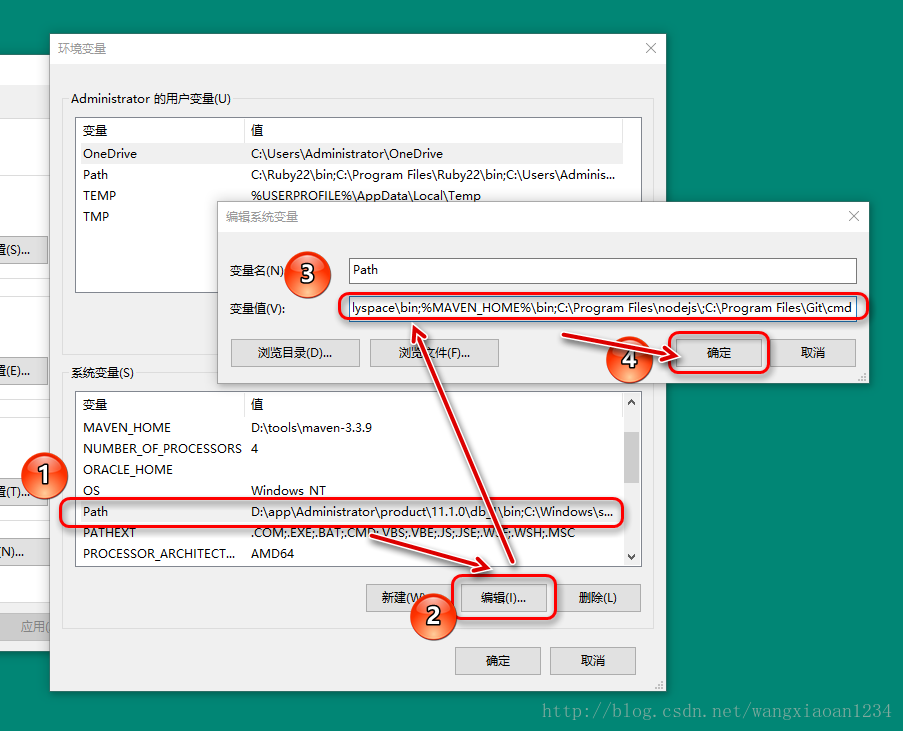Click the AMD64 value cell
The width and height of the screenshot is (903, 731).
click(272, 554)
